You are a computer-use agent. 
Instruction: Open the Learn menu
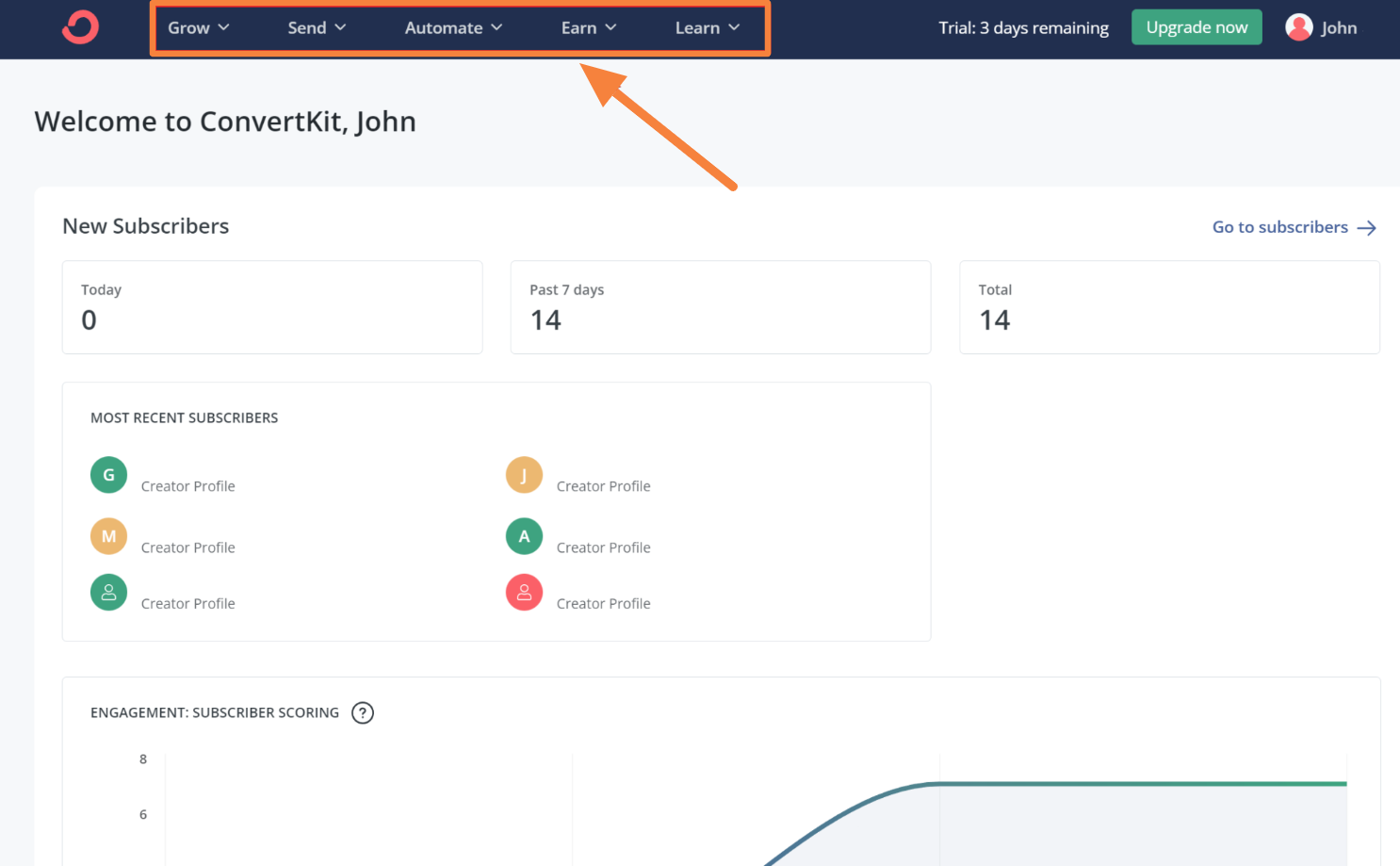708,28
